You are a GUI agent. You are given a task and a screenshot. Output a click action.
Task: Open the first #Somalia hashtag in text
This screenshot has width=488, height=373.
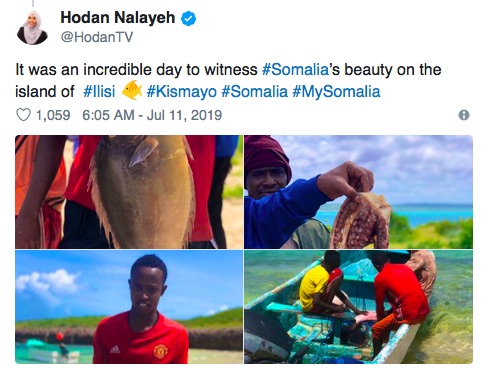[295, 70]
